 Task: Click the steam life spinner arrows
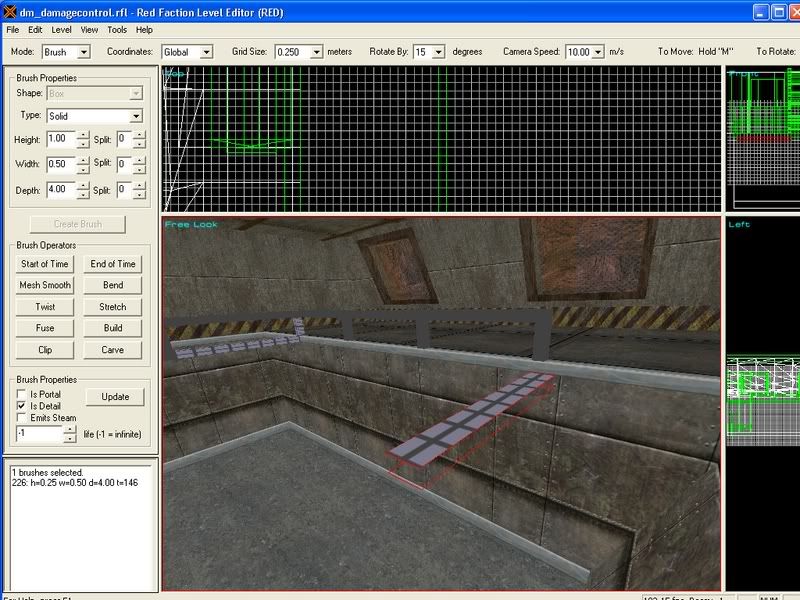tap(70, 434)
